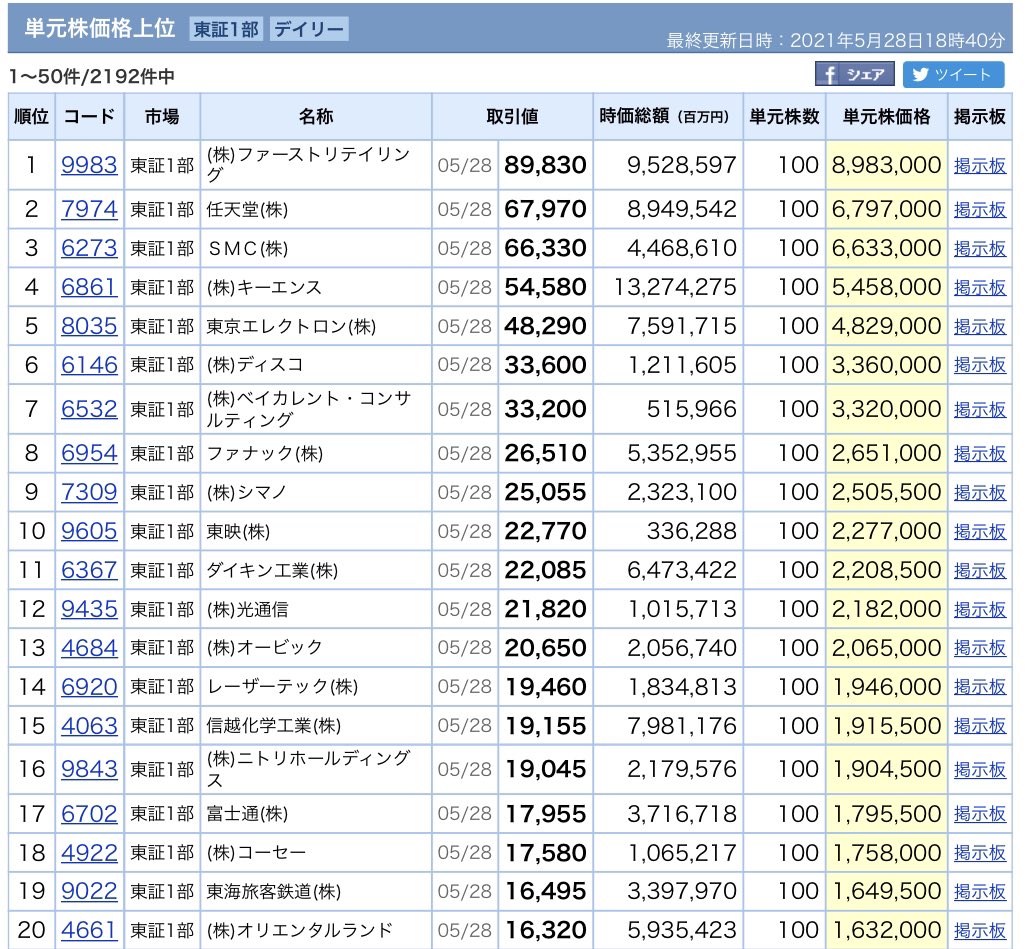1032x949 pixels.
Task: Open stock code 7309 link
Action: click(89, 492)
